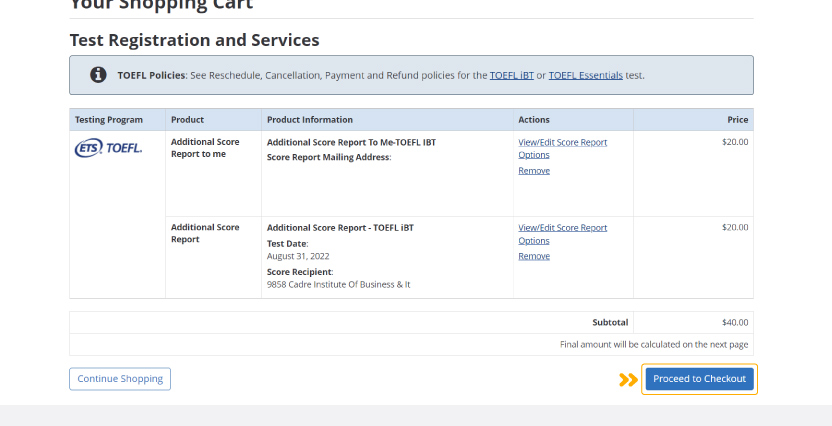This screenshot has width=832, height=426.
Task: Click the info icon in TOEFL Policies banner
Action: point(98,75)
